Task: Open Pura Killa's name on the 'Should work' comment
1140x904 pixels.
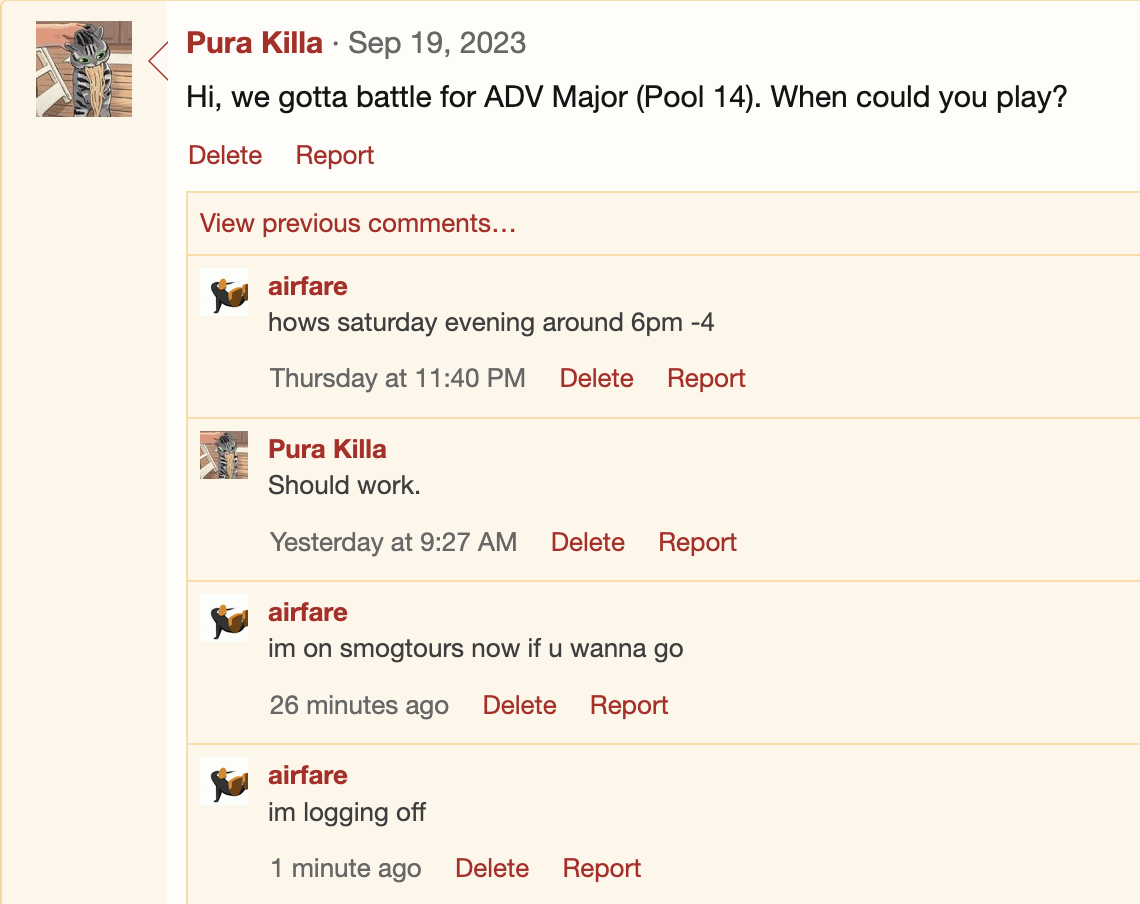Action: tap(327, 449)
